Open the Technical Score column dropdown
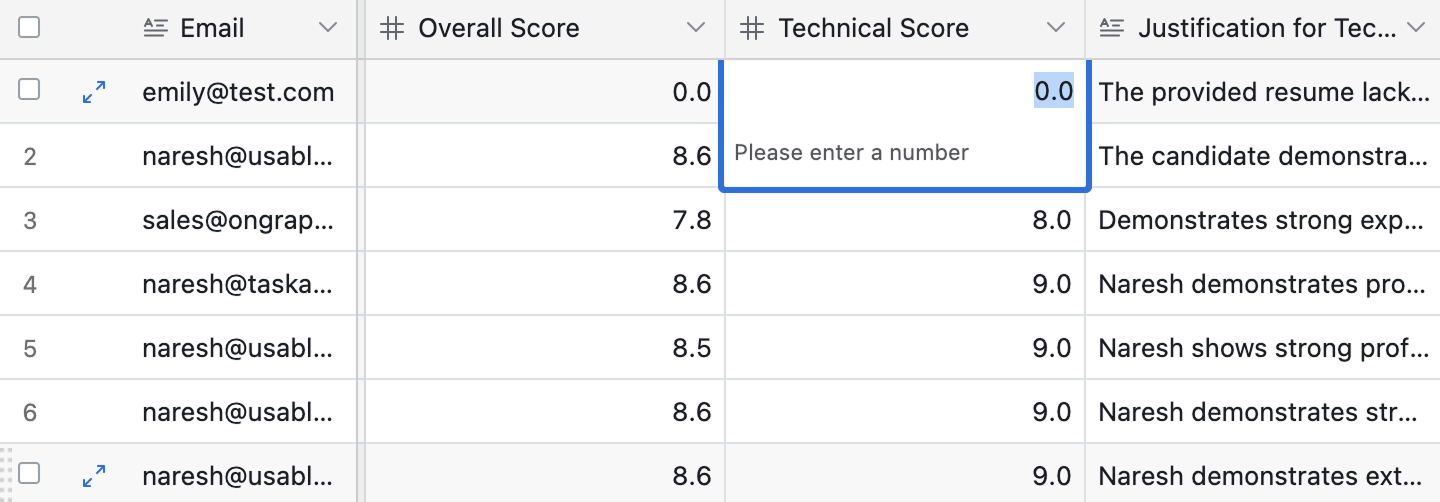 (1057, 29)
